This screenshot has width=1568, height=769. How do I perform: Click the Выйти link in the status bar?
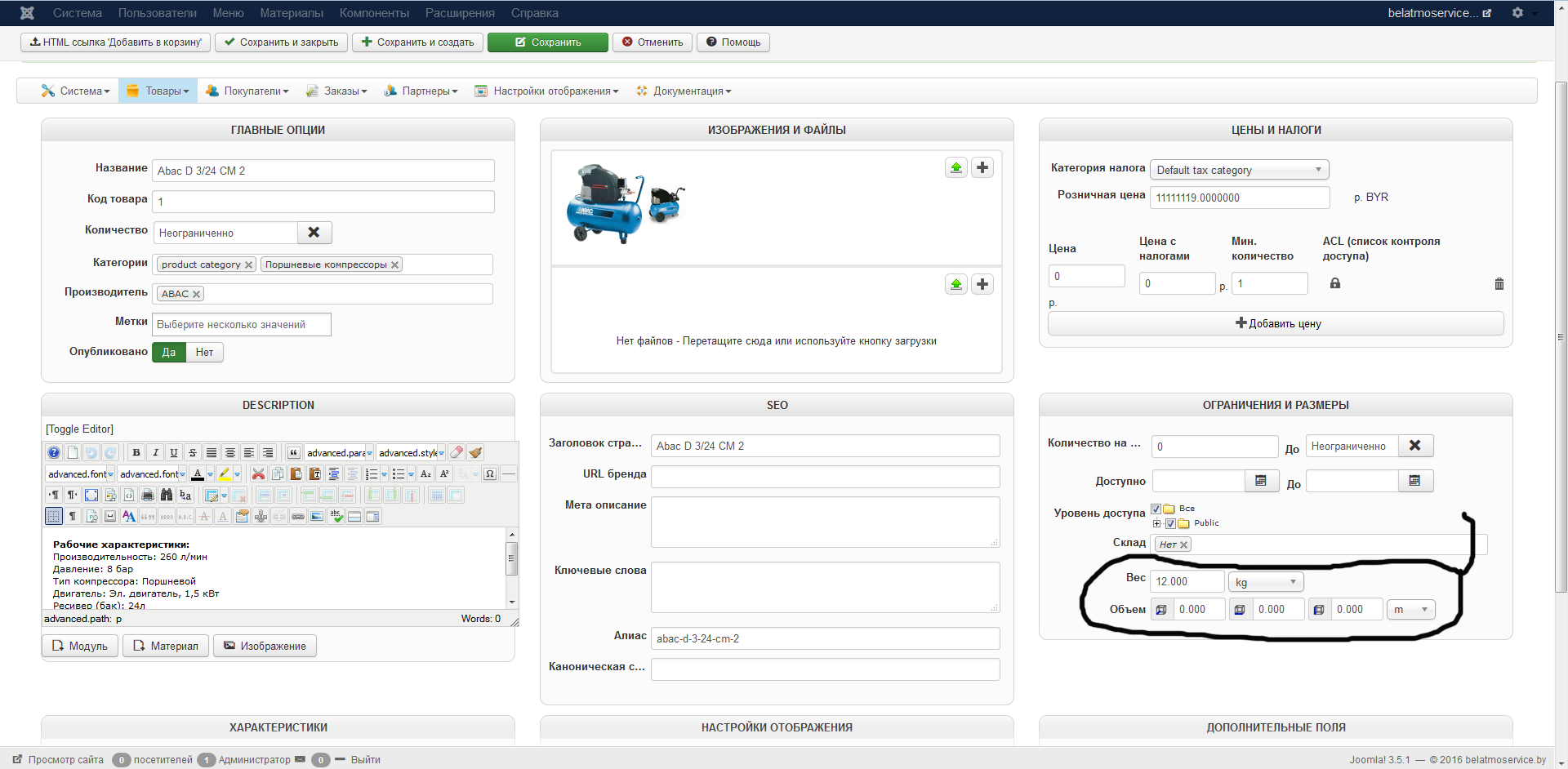click(366, 760)
